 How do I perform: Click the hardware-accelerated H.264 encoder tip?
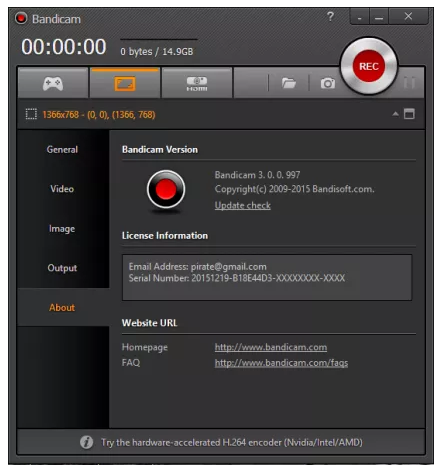tap(232, 442)
